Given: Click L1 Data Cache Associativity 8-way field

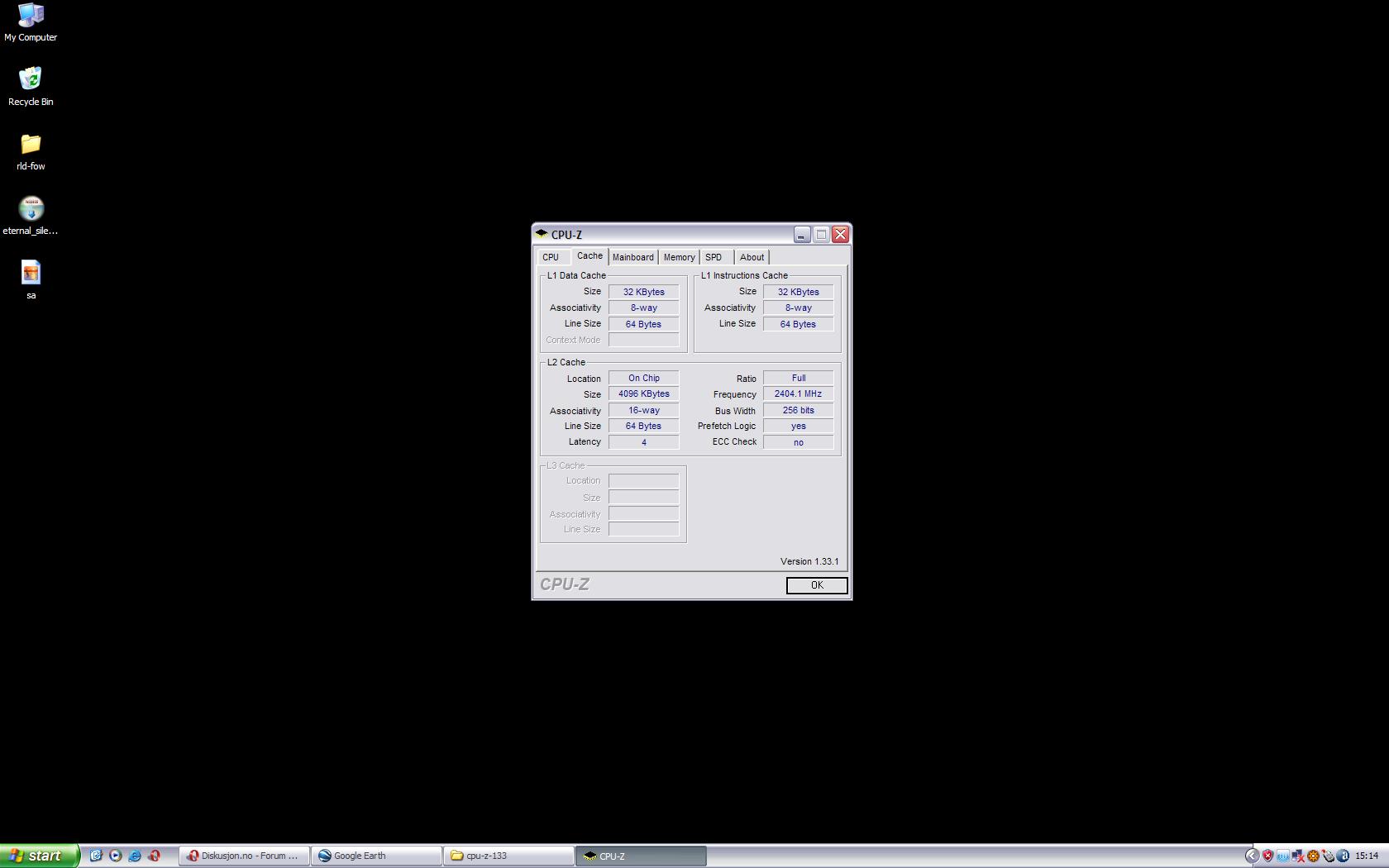Looking at the screenshot, I should click(x=643, y=308).
